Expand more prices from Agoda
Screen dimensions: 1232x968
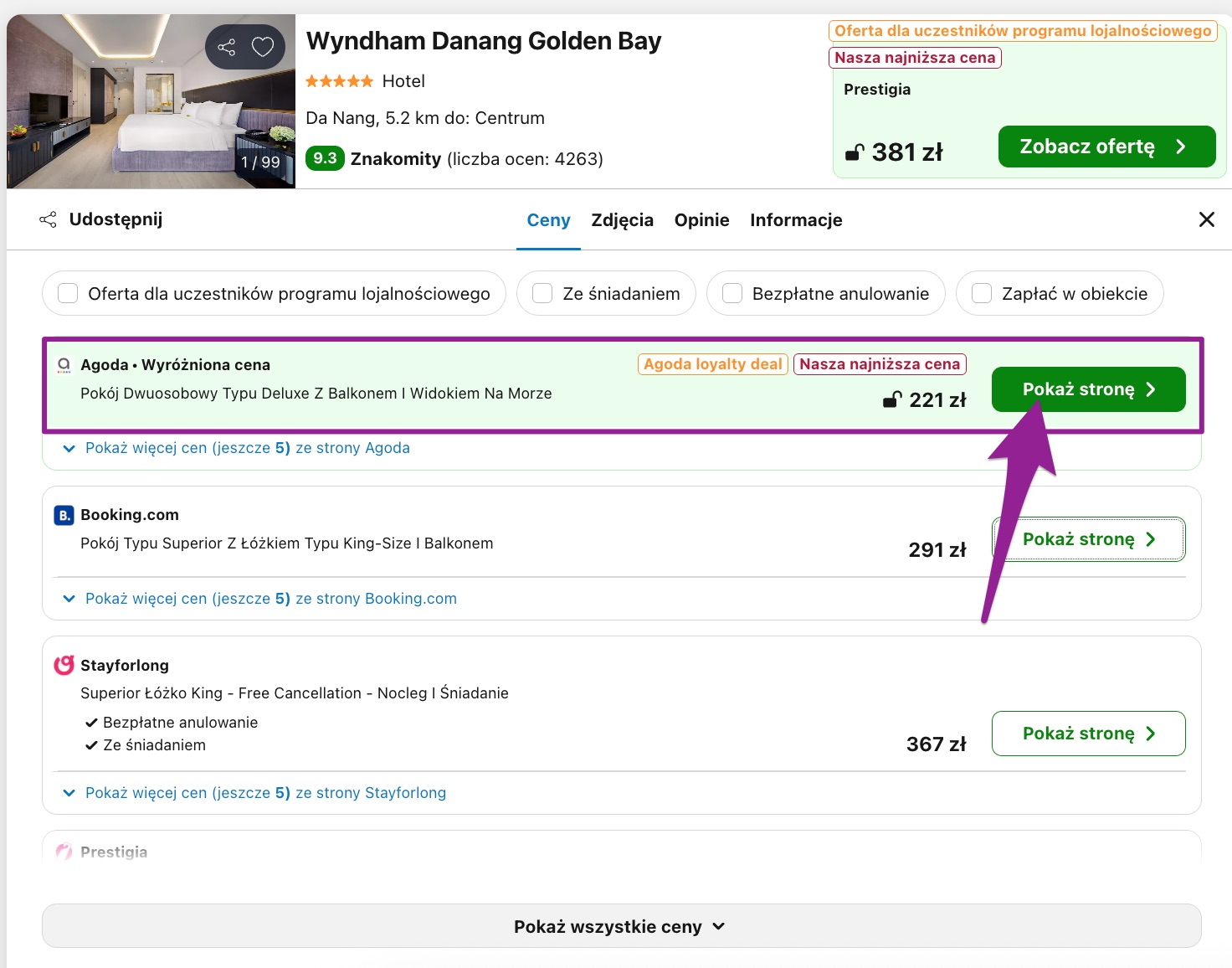(237, 448)
